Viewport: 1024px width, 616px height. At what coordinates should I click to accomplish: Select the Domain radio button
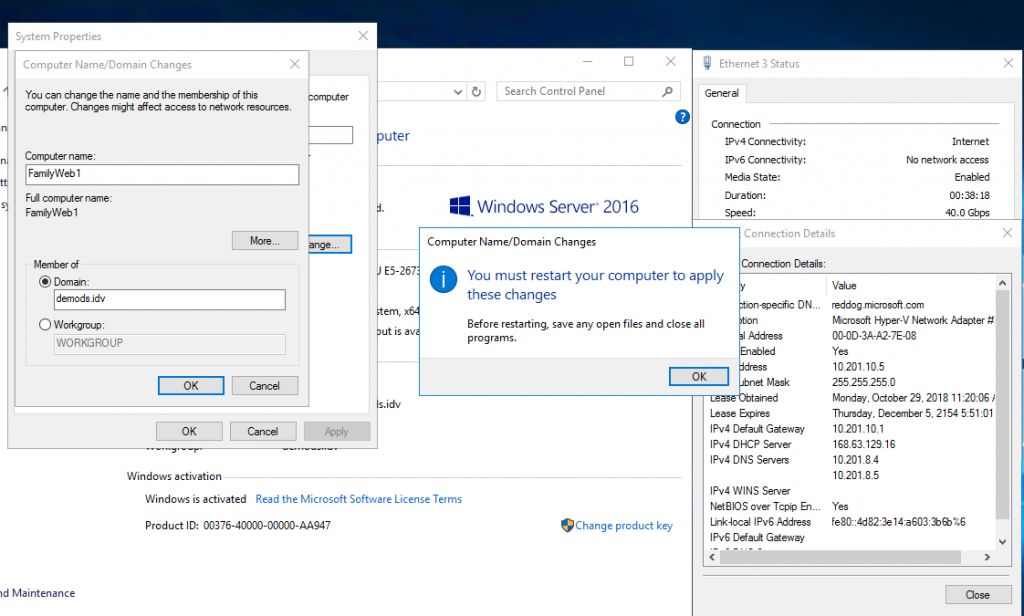tap(45, 282)
